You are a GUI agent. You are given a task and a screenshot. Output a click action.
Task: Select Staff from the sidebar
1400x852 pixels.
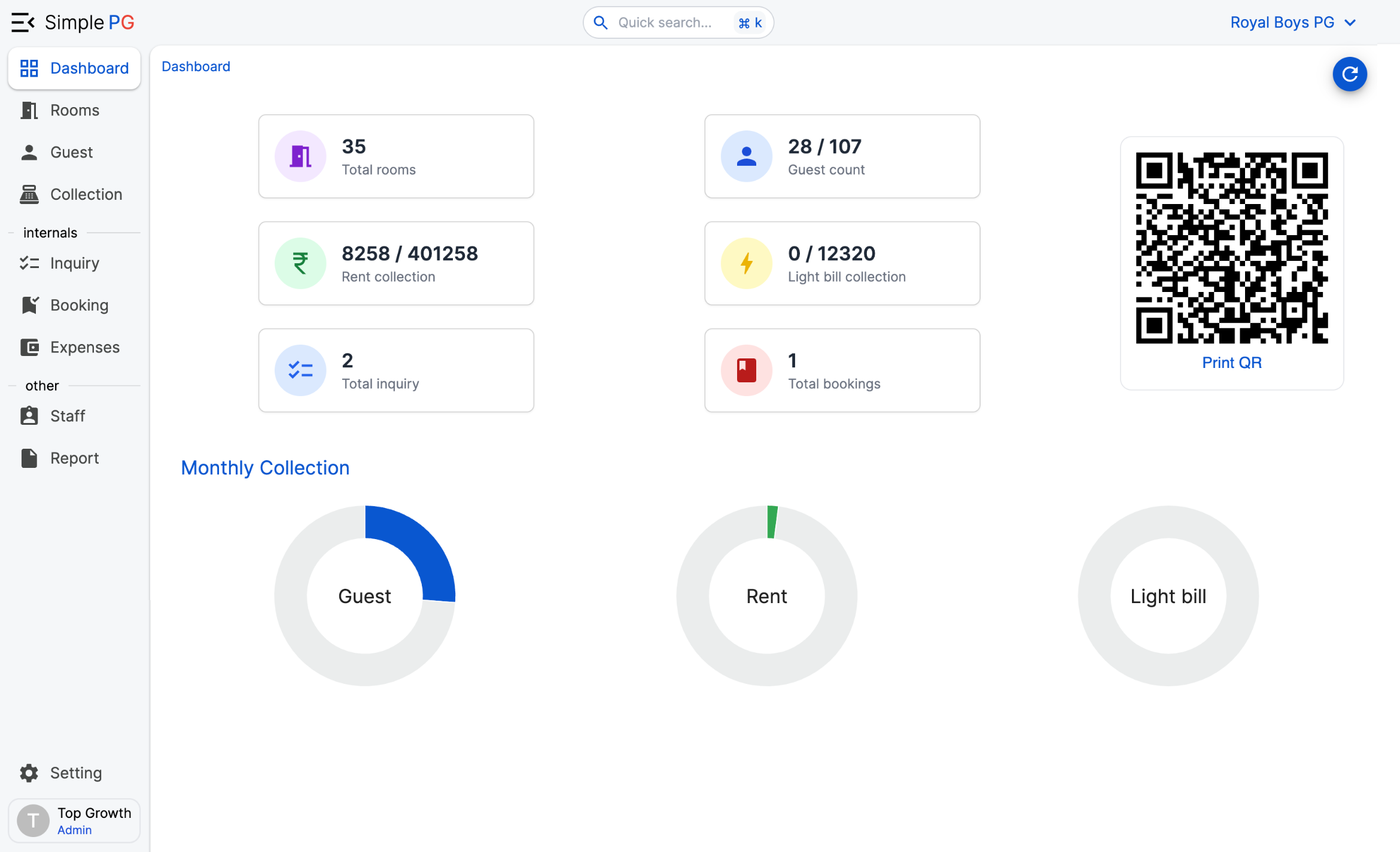click(67, 416)
